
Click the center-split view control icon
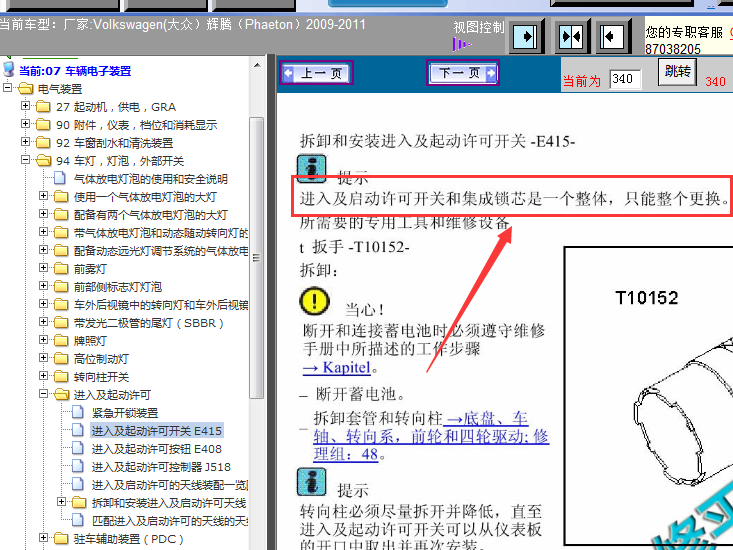click(x=570, y=37)
